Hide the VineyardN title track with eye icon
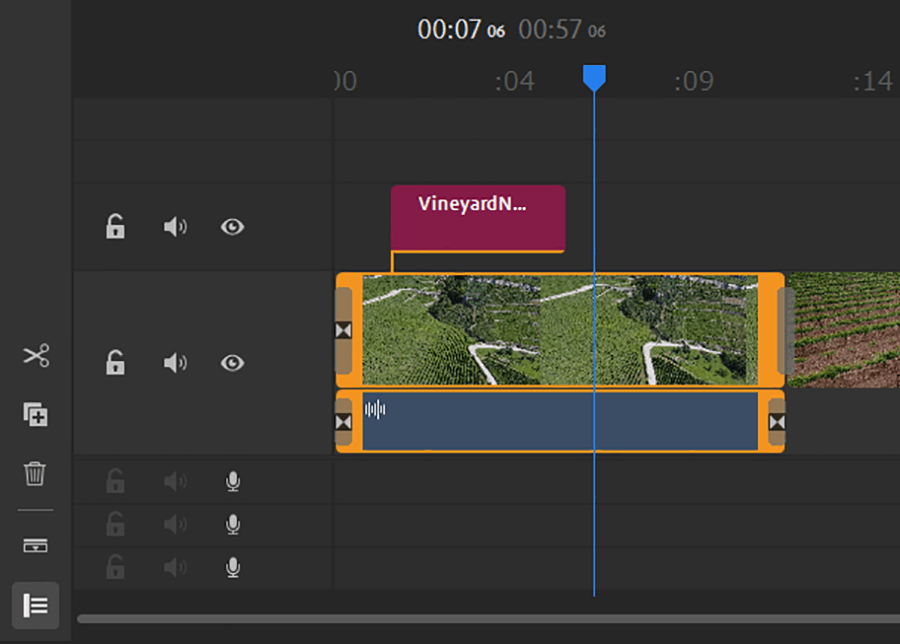Image resolution: width=900 pixels, height=644 pixels. pyautogui.click(x=232, y=227)
